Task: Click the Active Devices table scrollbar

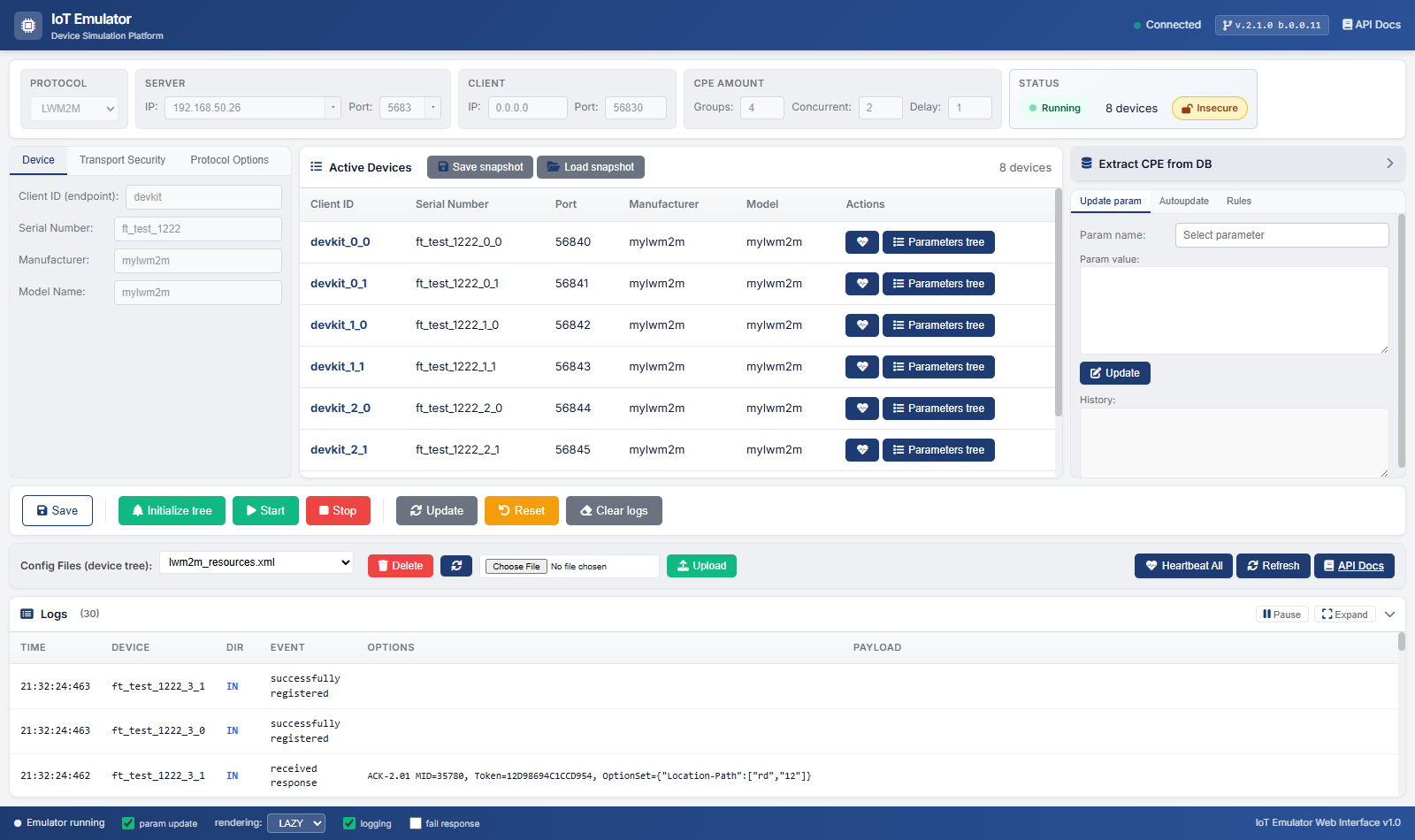Action: (x=1059, y=302)
